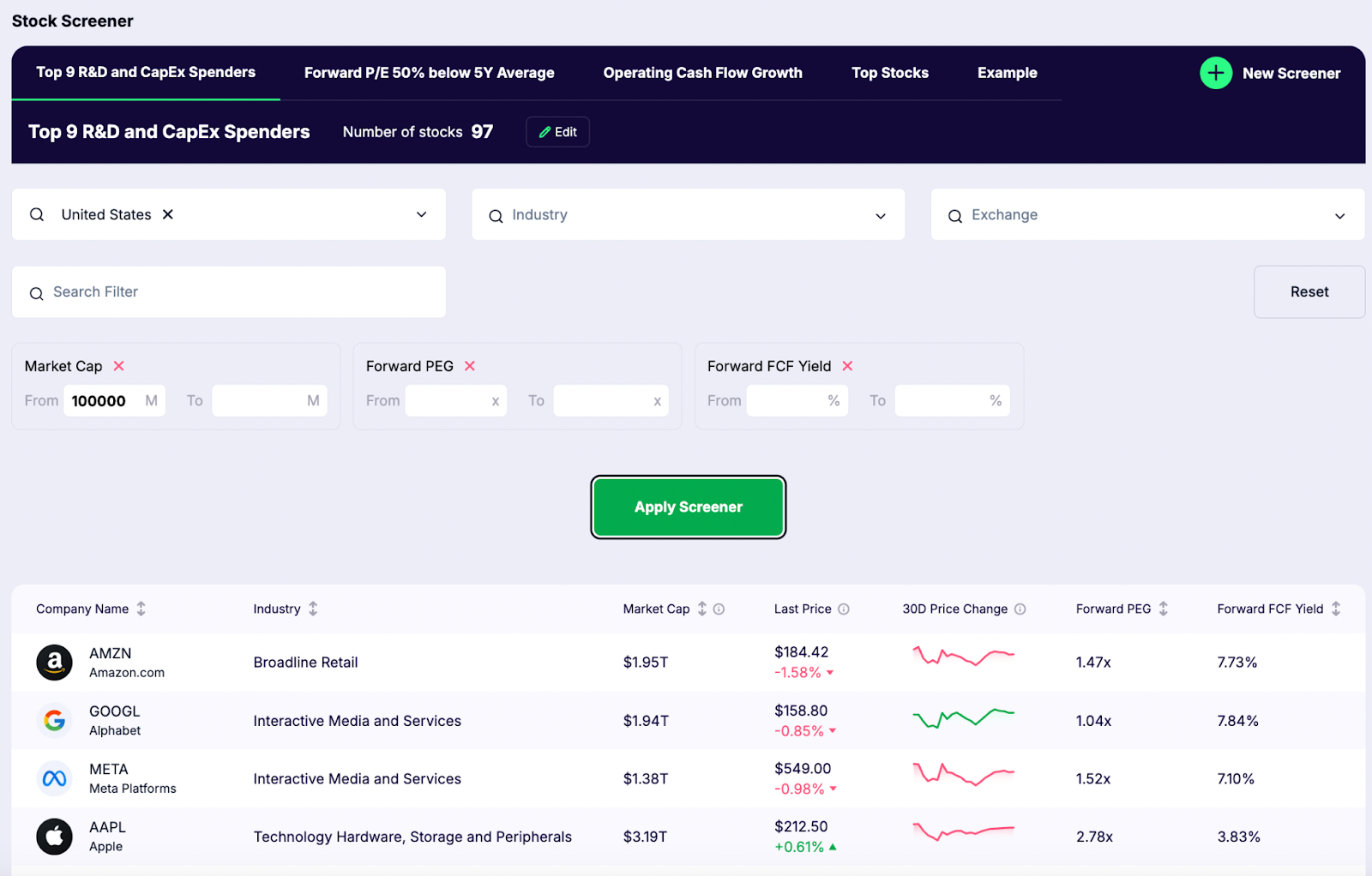Sort by Market Cap column arrows
Screen dimensions: 1372x876
click(702, 609)
